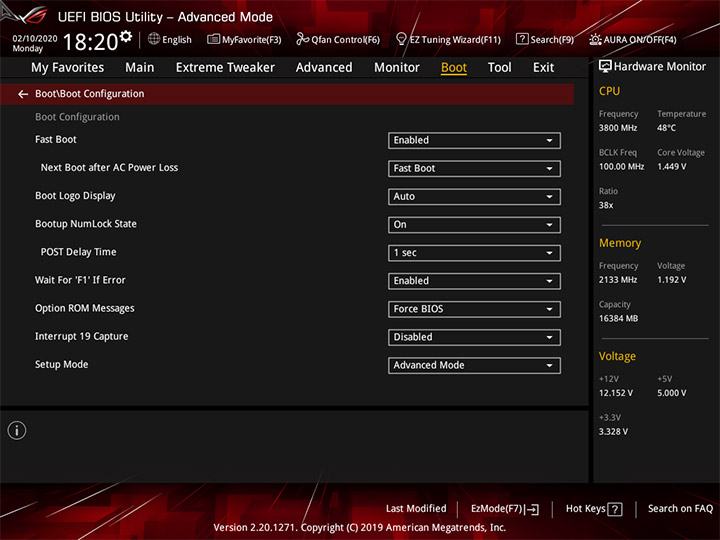
Task: Open the Option ROM Messages dropdown
Action: pos(474,309)
